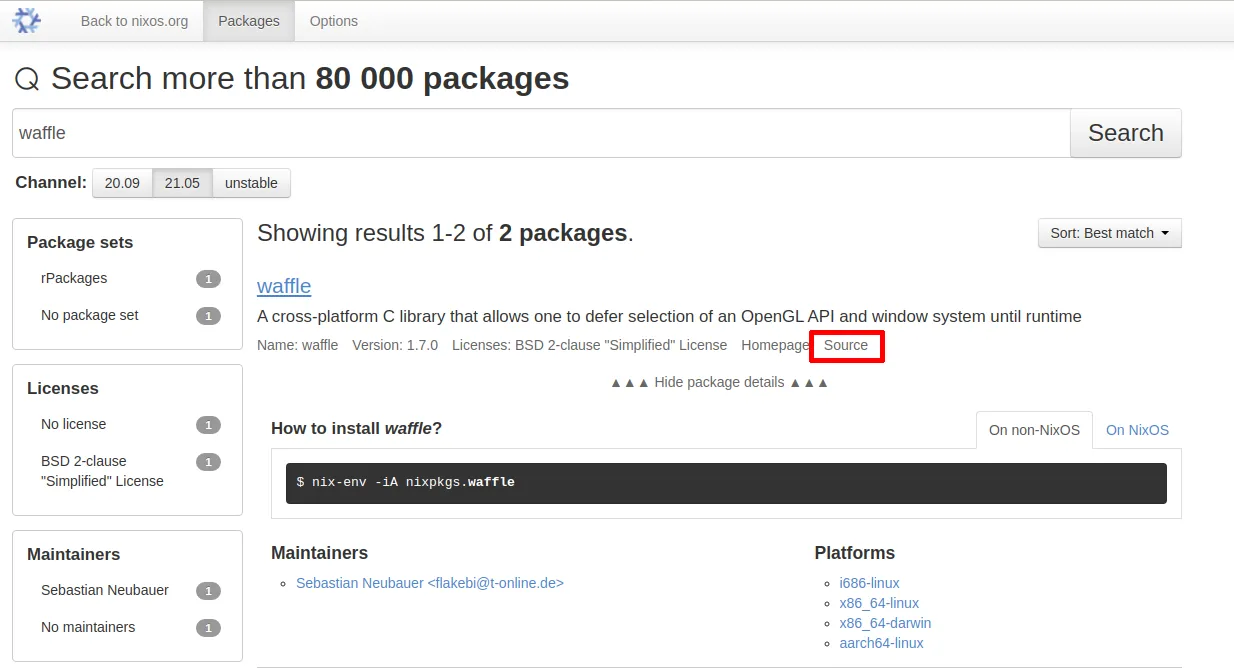
Task: Filter by rPackages package set
Action: point(74,278)
